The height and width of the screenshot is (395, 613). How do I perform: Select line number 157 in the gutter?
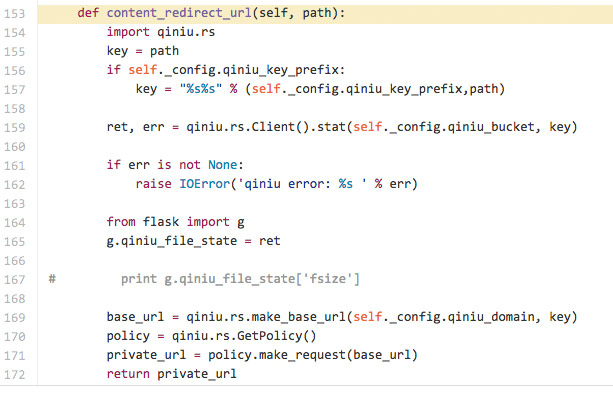[14, 90]
